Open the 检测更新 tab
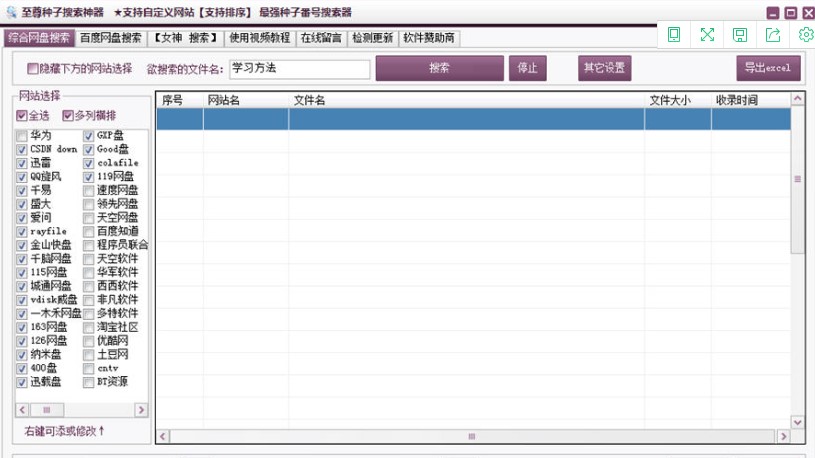The width and height of the screenshot is (815, 458). click(372, 38)
